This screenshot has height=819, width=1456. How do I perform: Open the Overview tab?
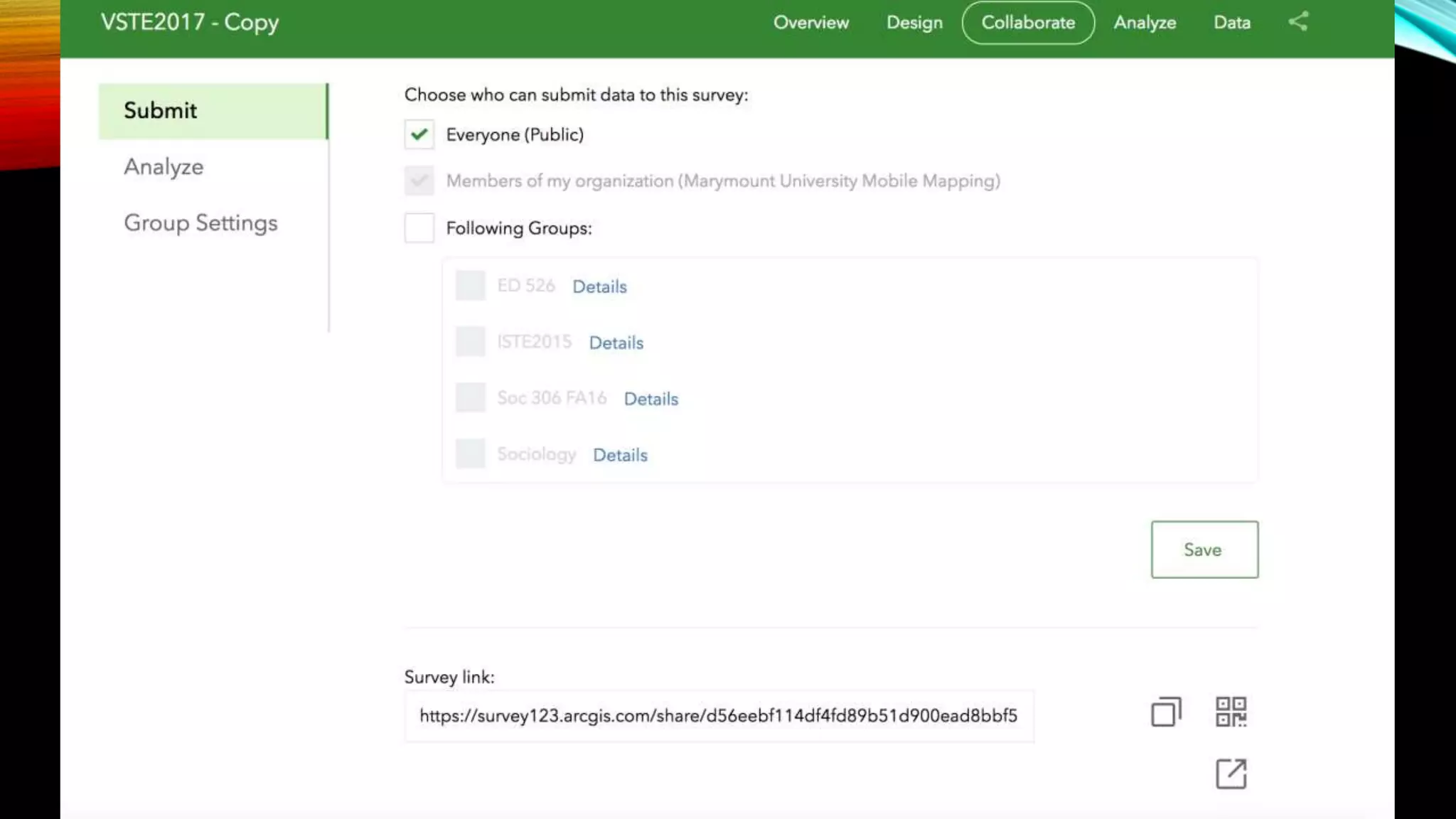tap(810, 23)
